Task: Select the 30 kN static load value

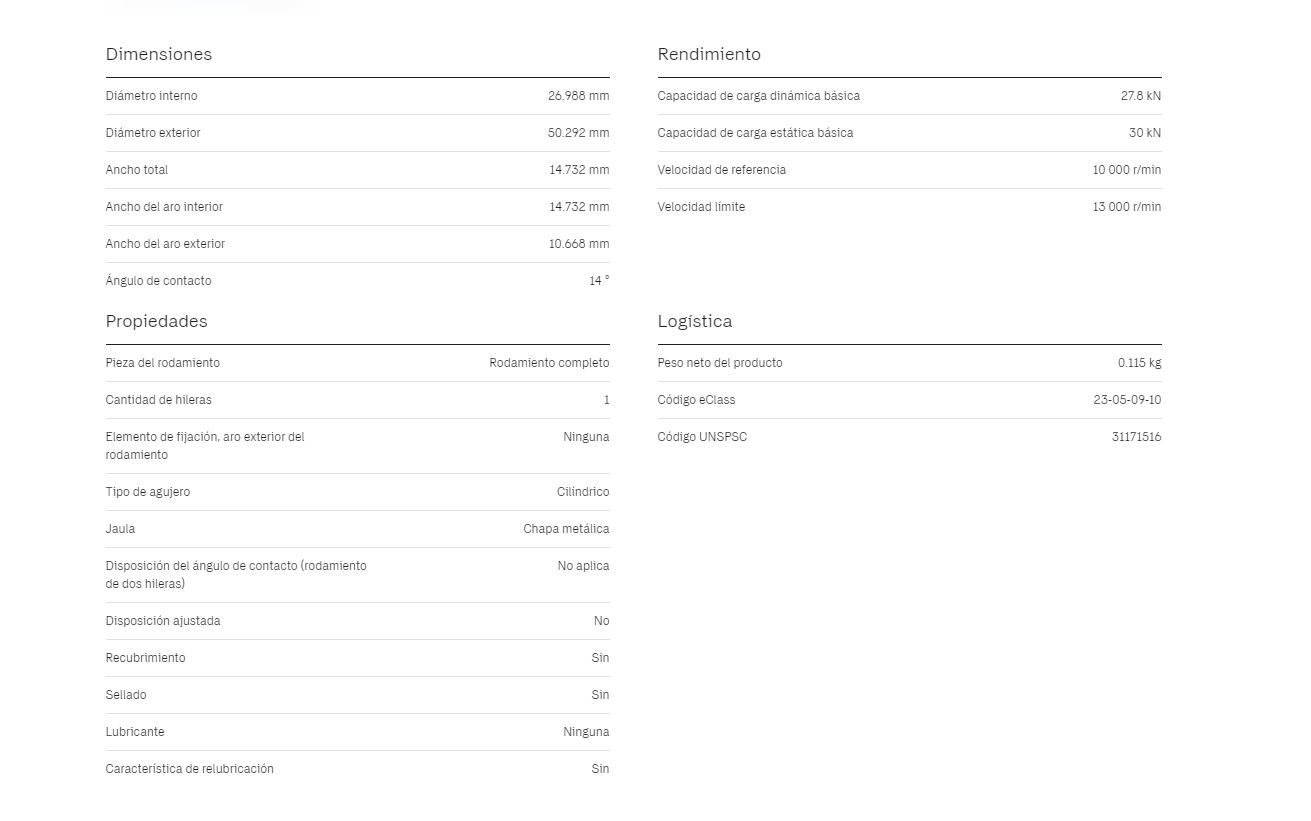Action: [x=1145, y=133]
